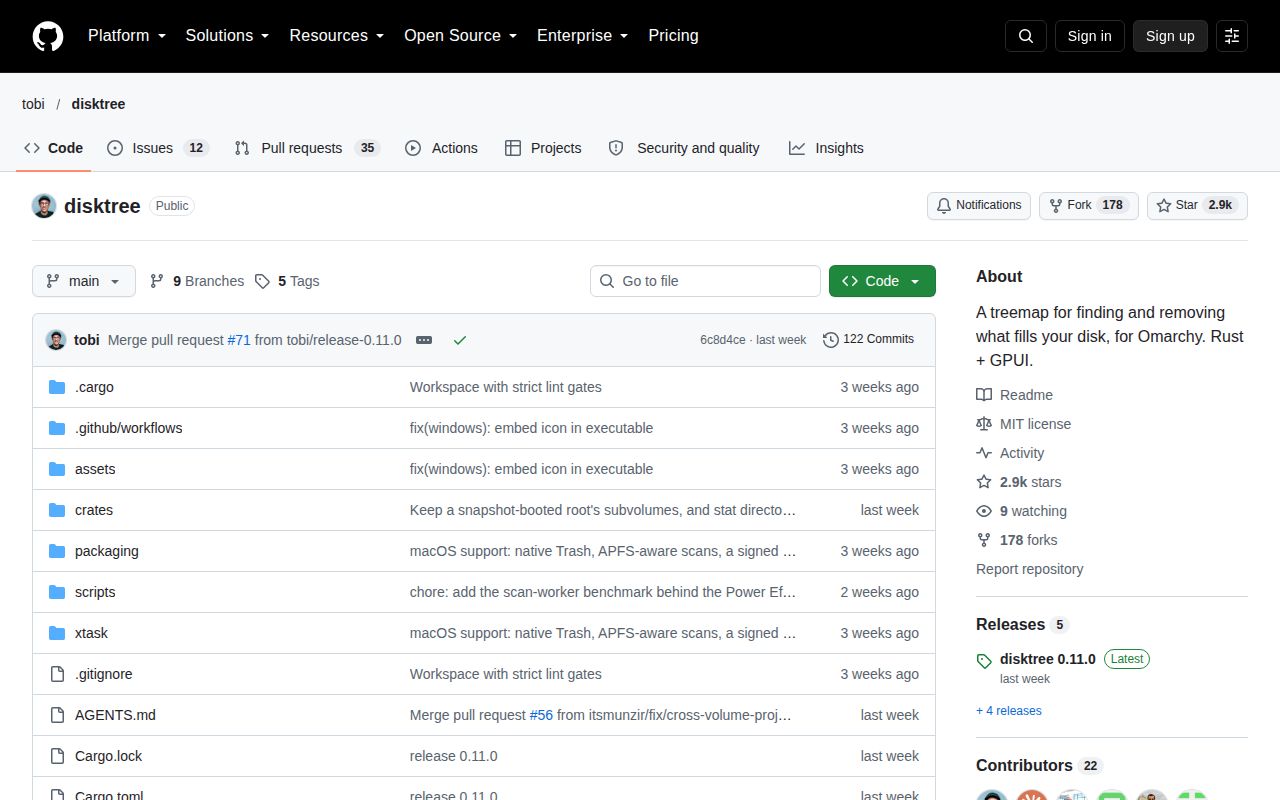Image resolution: width=1280 pixels, height=800 pixels.
Task: Click Report repository link
Action: [x=1029, y=569]
